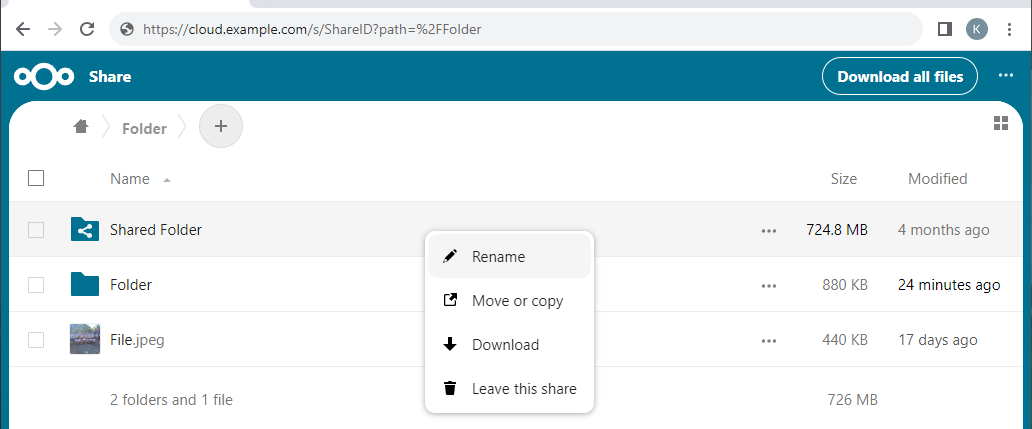Toggle the select-all checkbox in header
This screenshot has height=429, width=1032.
tap(36, 179)
